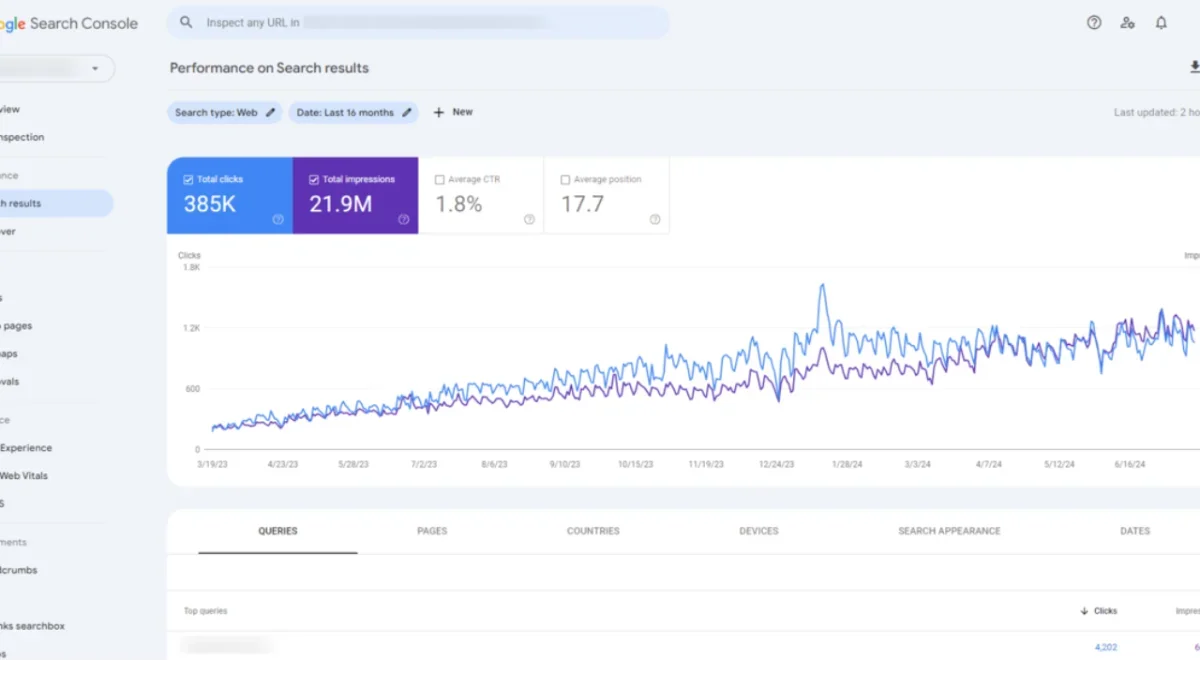Image resolution: width=1200 pixels, height=675 pixels.
Task: Edit the Search type filter via its pencil icon
Action: (268, 112)
